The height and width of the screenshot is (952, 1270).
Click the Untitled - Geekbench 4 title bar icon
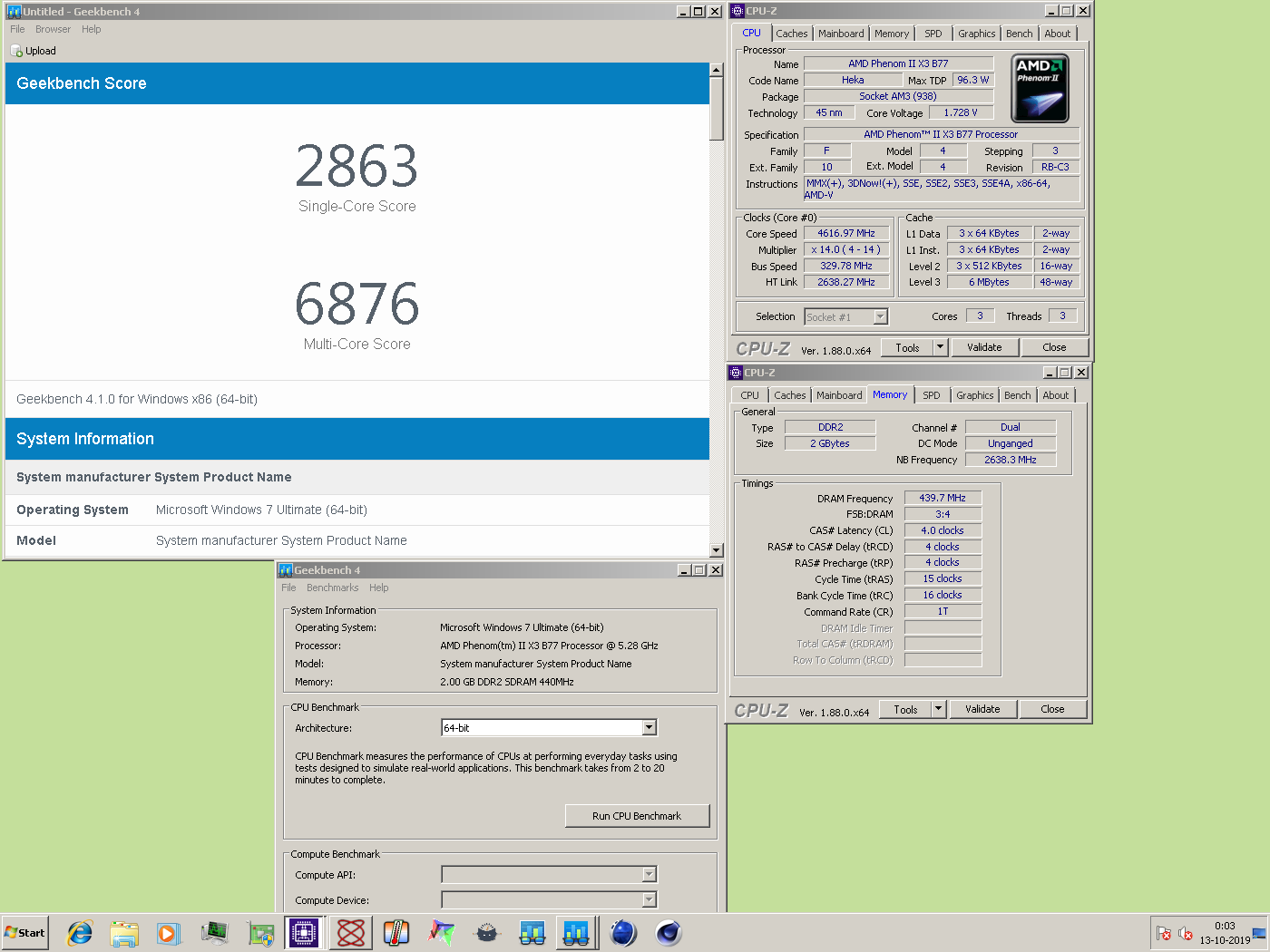point(14,12)
